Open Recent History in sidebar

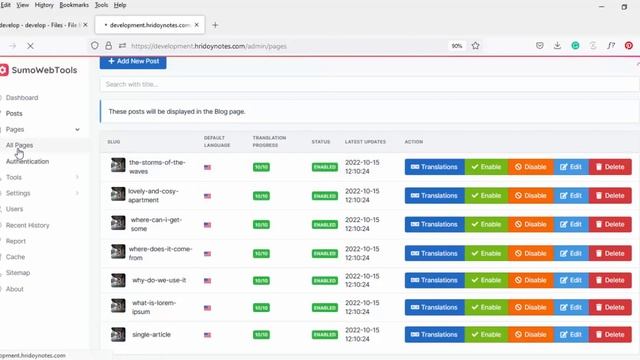[x=27, y=225]
